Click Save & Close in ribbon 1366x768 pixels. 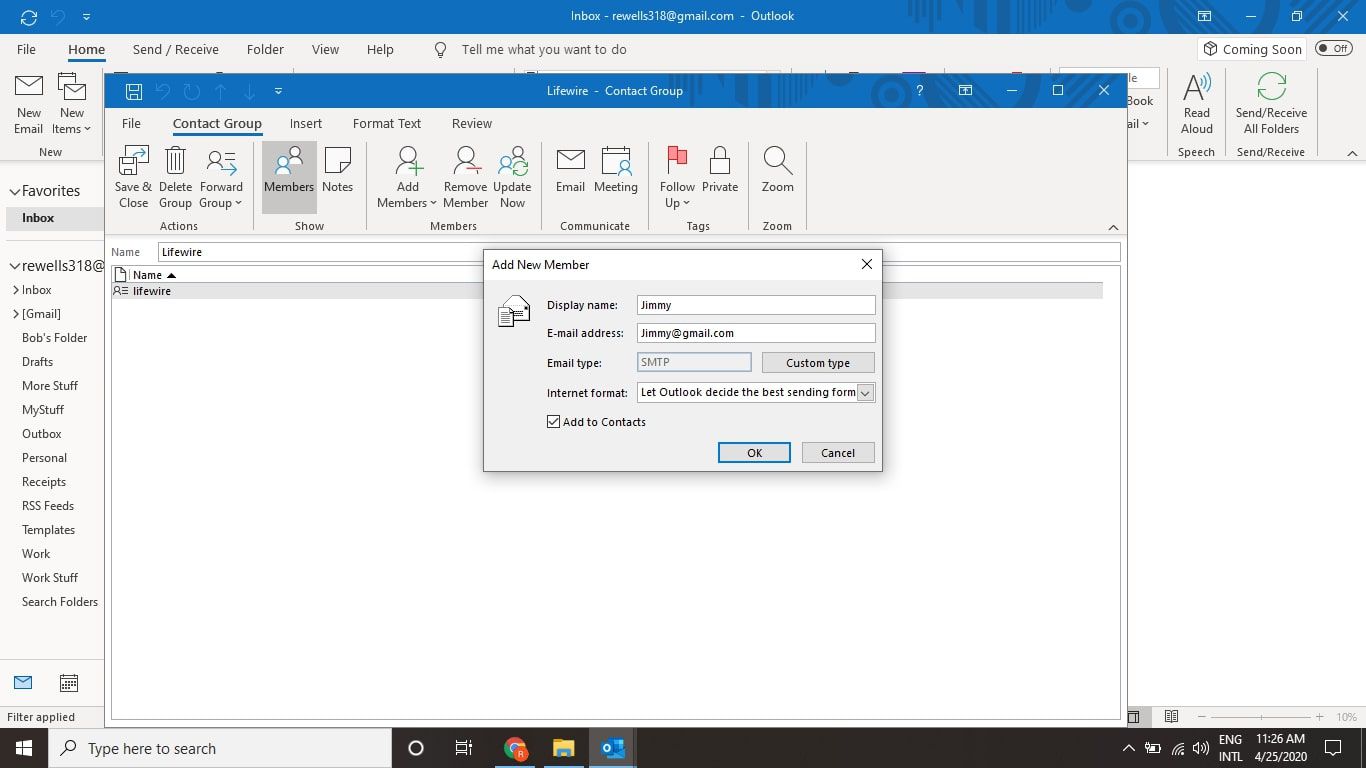[133, 177]
